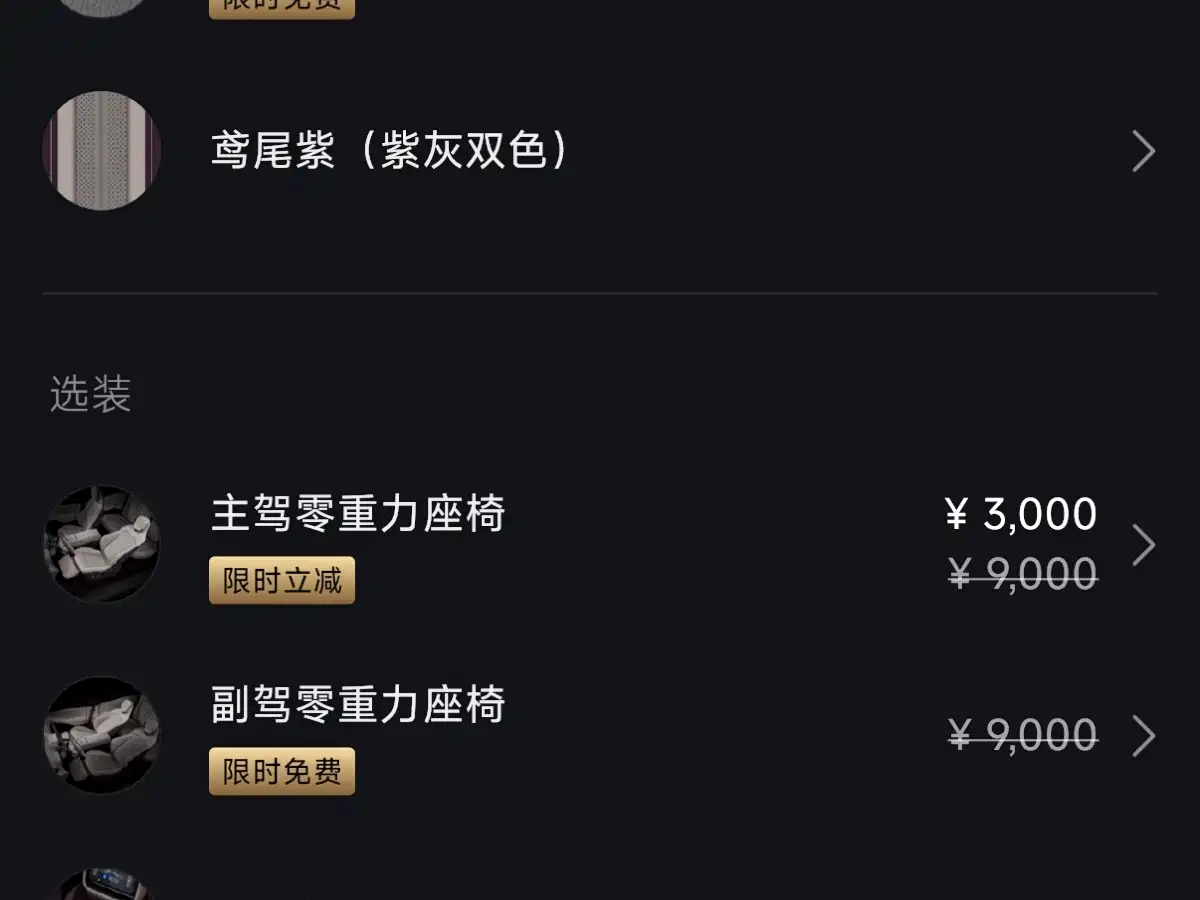Open the chevron beside the ¥ 3,000 price

tap(1143, 545)
